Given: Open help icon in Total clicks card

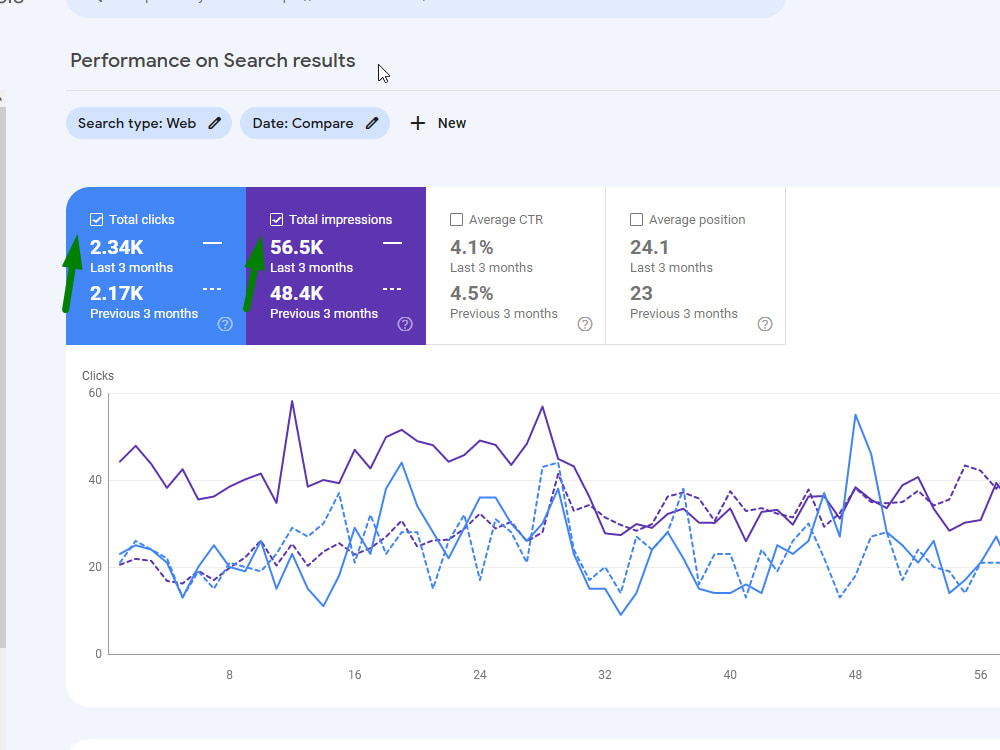Looking at the screenshot, I should coord(225,324).
